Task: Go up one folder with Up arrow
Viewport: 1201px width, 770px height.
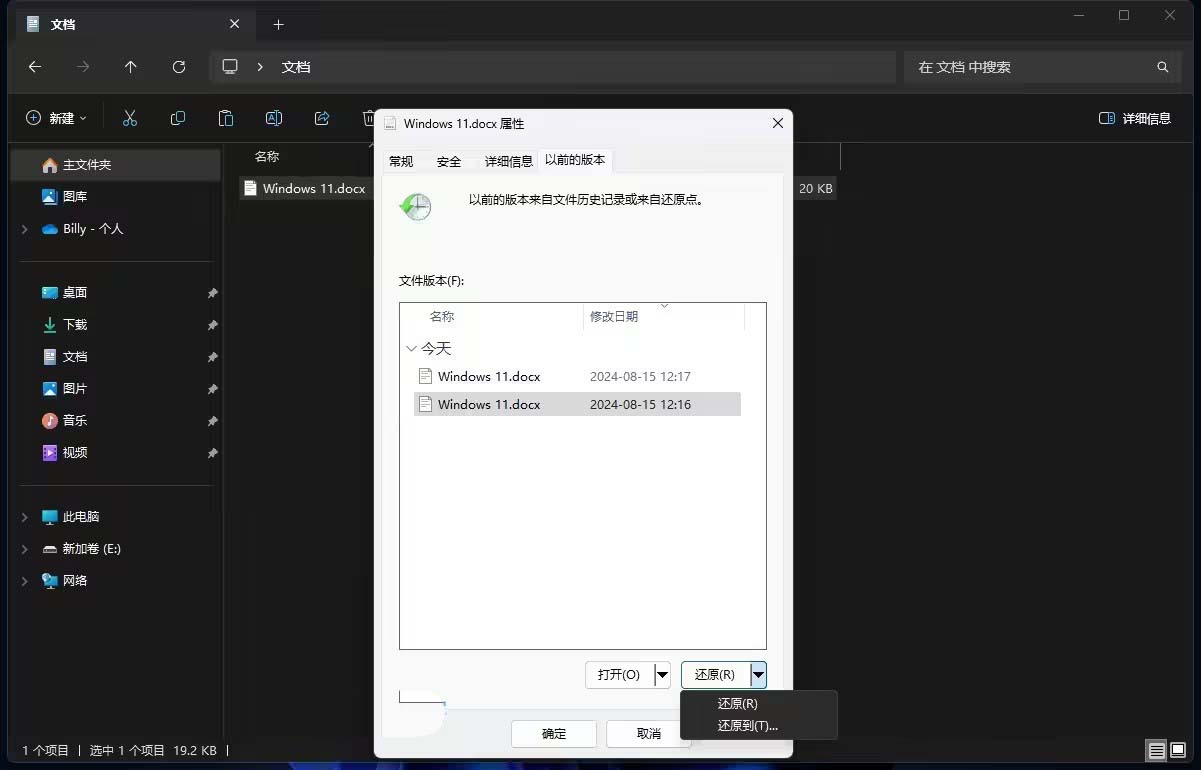Action: point(131,67)
